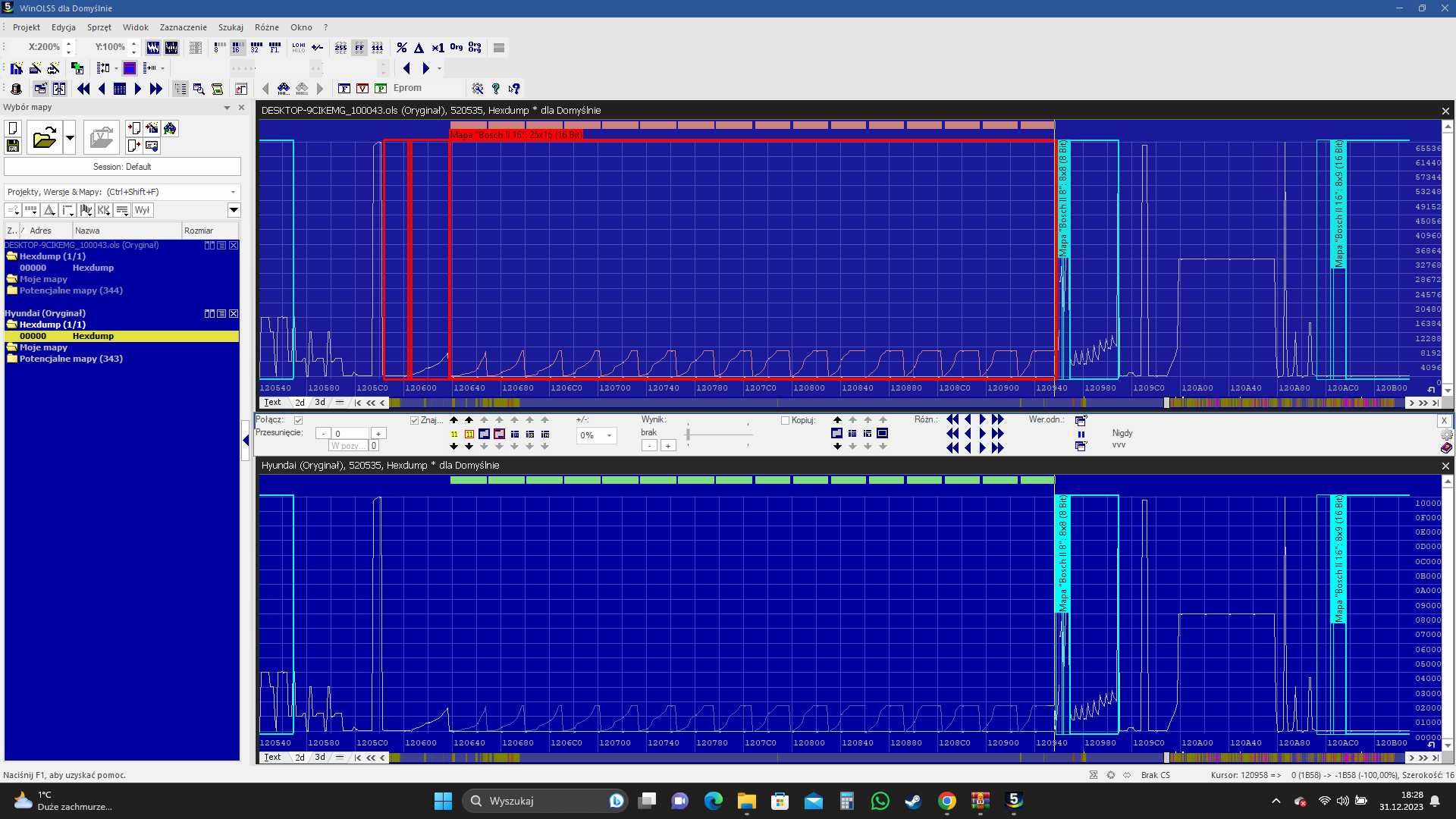1456x819 pixels.
Task: Select hexadecimal FF number format
Action: 359,47
